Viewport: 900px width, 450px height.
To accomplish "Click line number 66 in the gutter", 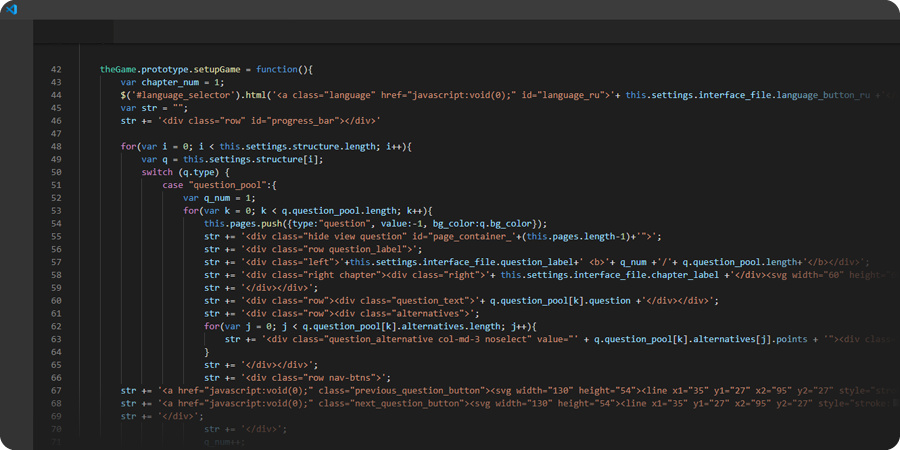I will (x=56, y=378).
